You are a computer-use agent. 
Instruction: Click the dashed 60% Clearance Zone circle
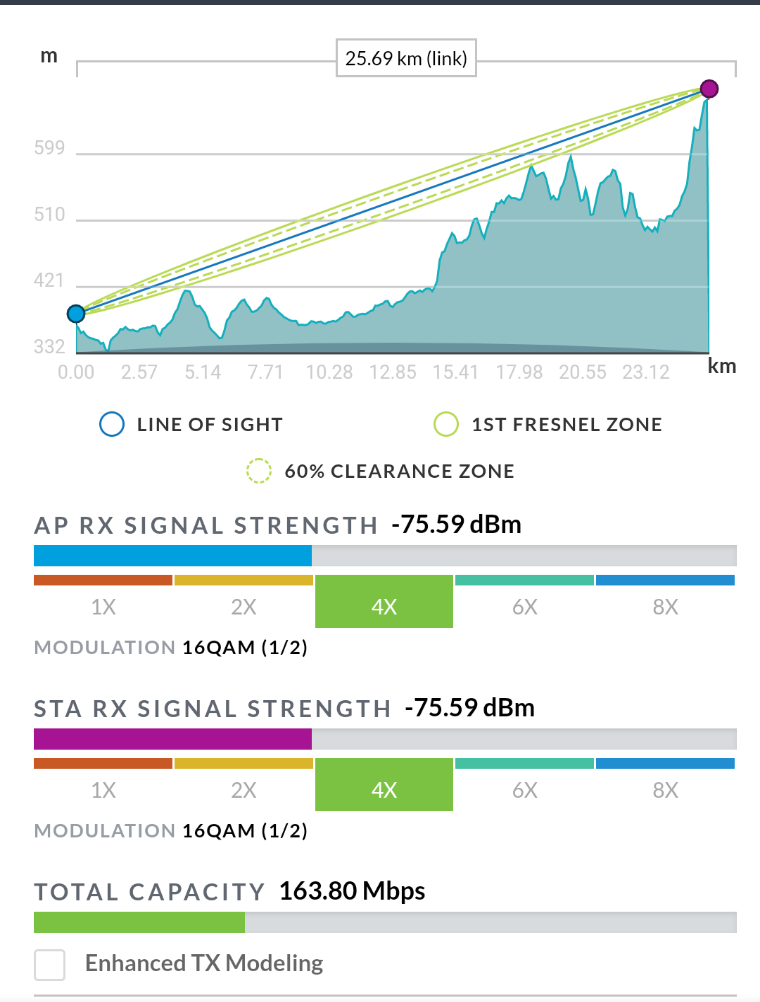[260, 471]
